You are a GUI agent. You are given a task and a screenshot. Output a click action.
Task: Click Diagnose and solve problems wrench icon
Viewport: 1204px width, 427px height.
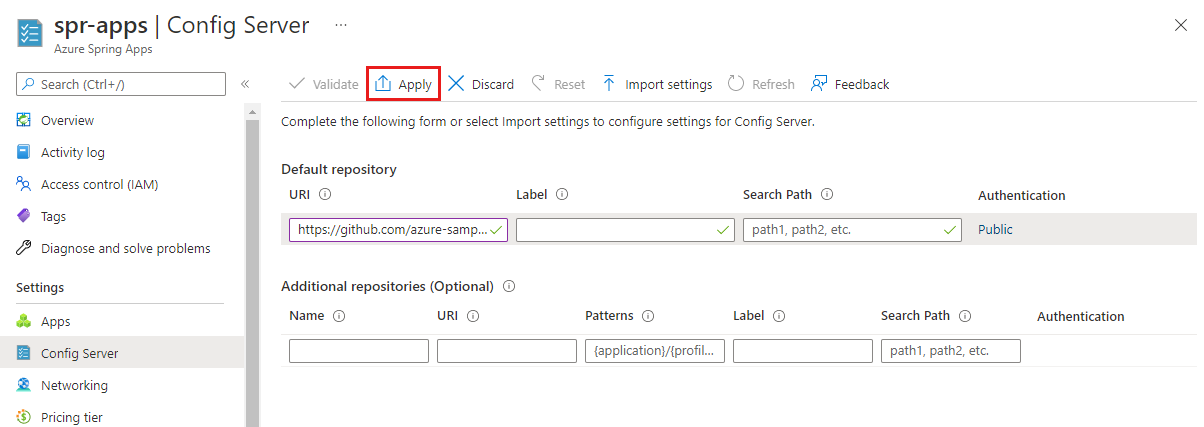click(24, 248)
